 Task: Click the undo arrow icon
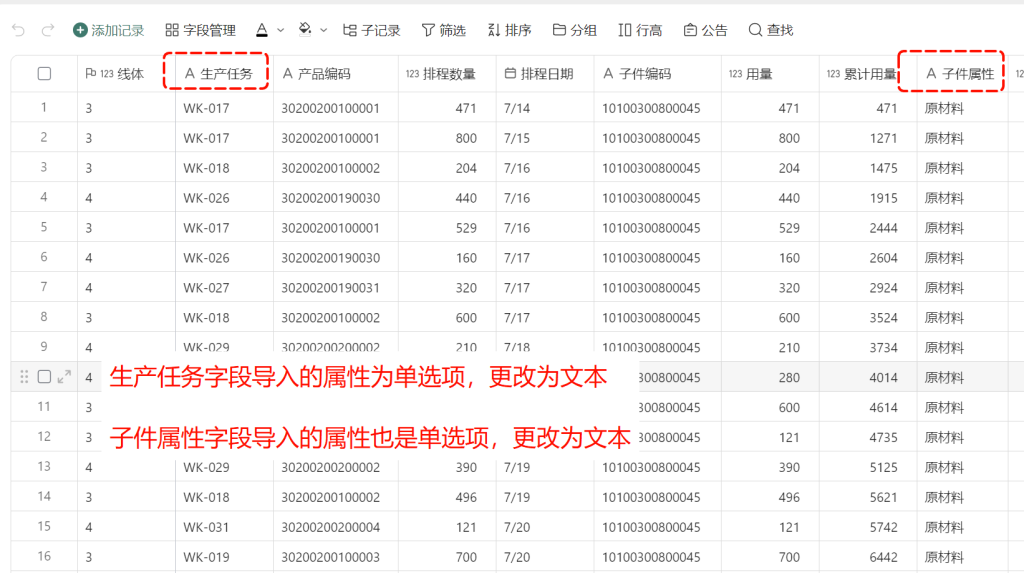pyautogui.click(x=19, y=30)
